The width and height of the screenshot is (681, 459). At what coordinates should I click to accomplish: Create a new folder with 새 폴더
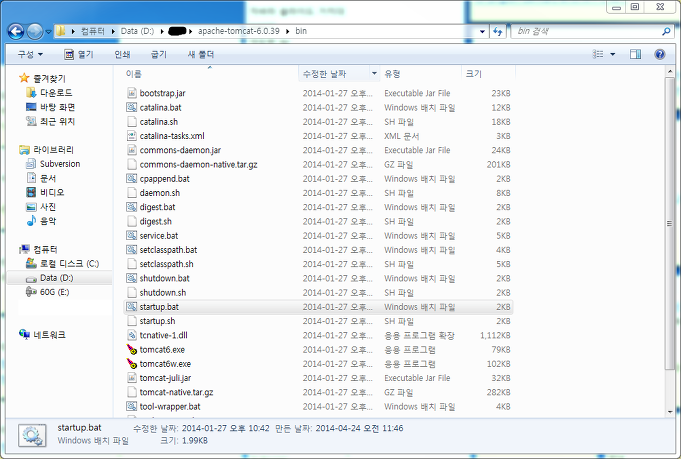click(x=201, y=54)
